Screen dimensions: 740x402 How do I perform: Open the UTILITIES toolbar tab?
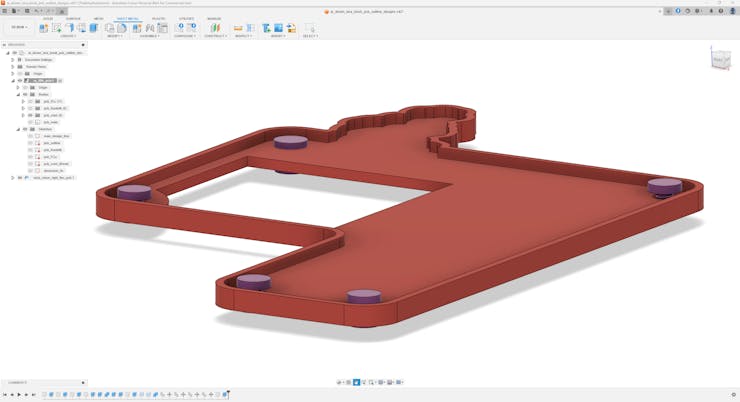(x=187, y=18)
